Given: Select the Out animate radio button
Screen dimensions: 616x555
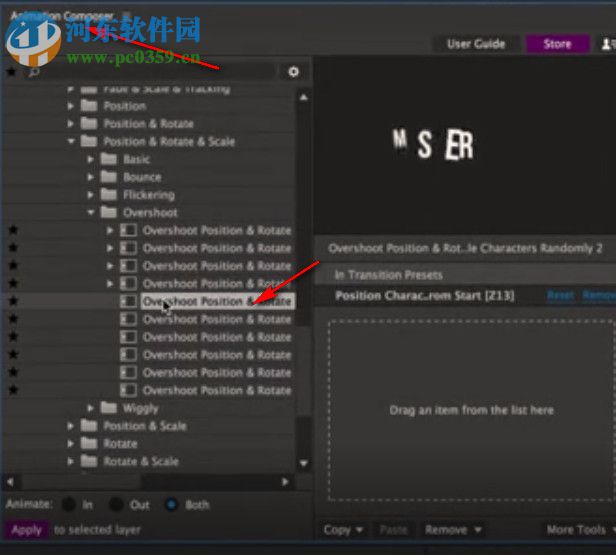Looking at the screenshot, I should pos(116,504).
